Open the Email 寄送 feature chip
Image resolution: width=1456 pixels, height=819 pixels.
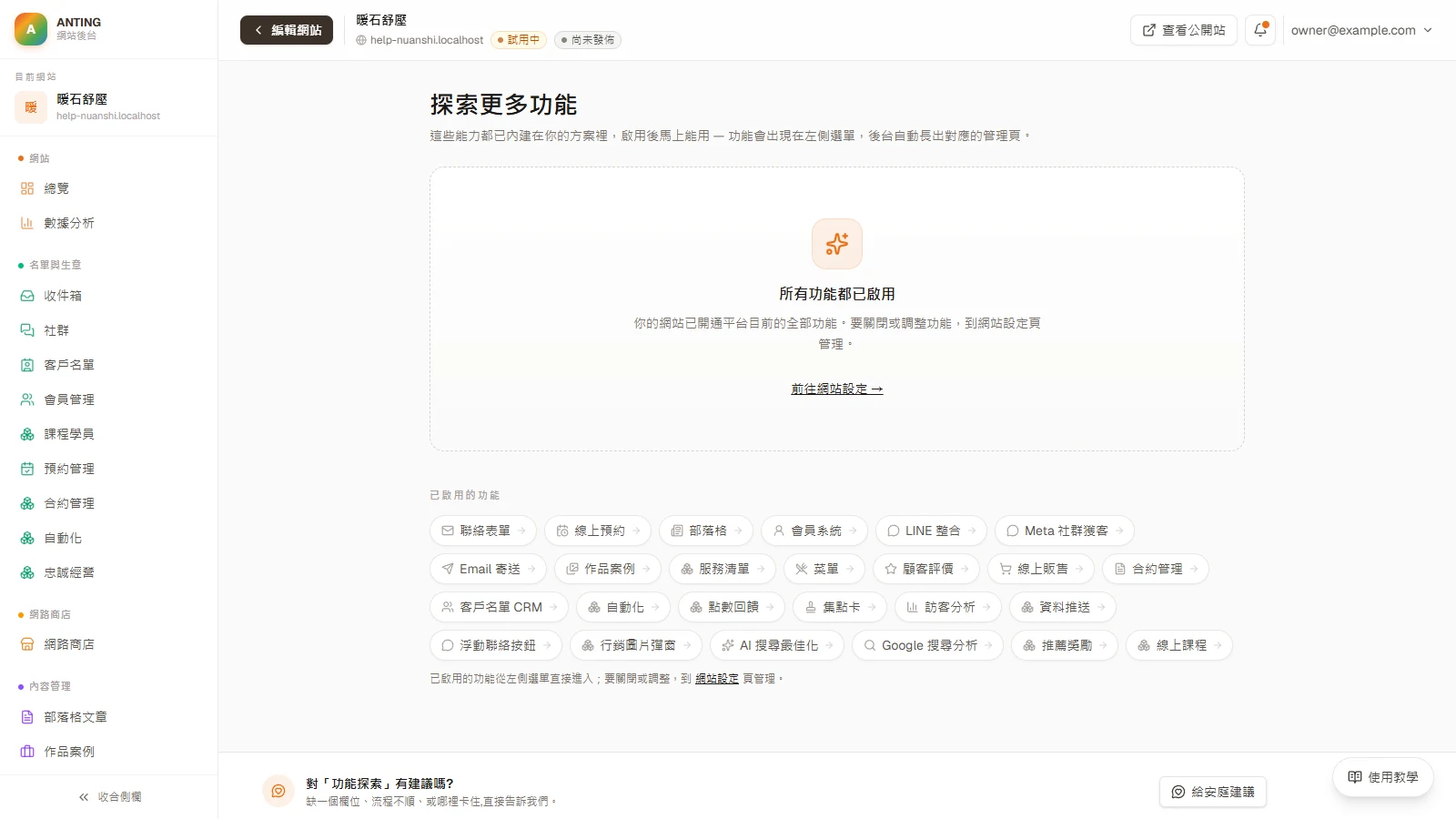click(489, 569)
